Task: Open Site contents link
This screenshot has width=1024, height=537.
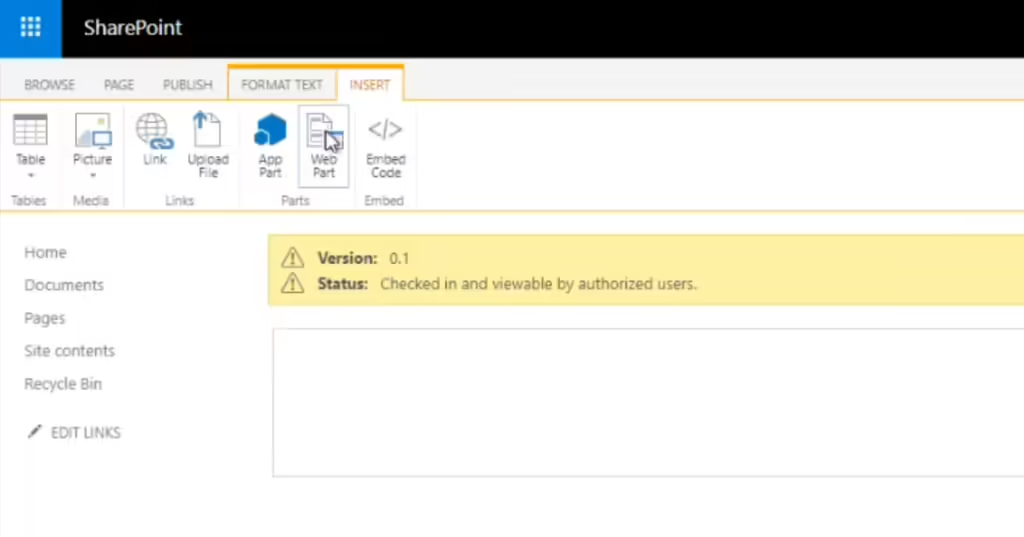Action: click(x=69, y=351)
